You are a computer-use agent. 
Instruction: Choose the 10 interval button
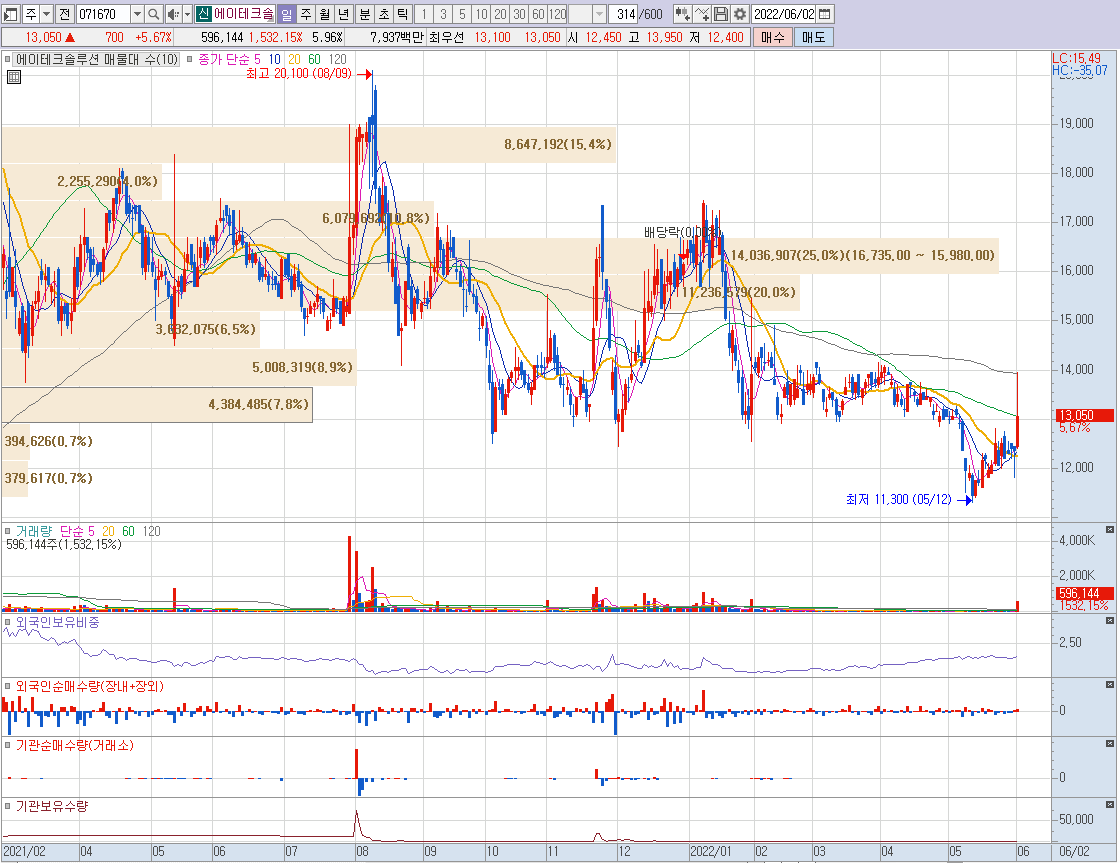(x=481, y=14)
